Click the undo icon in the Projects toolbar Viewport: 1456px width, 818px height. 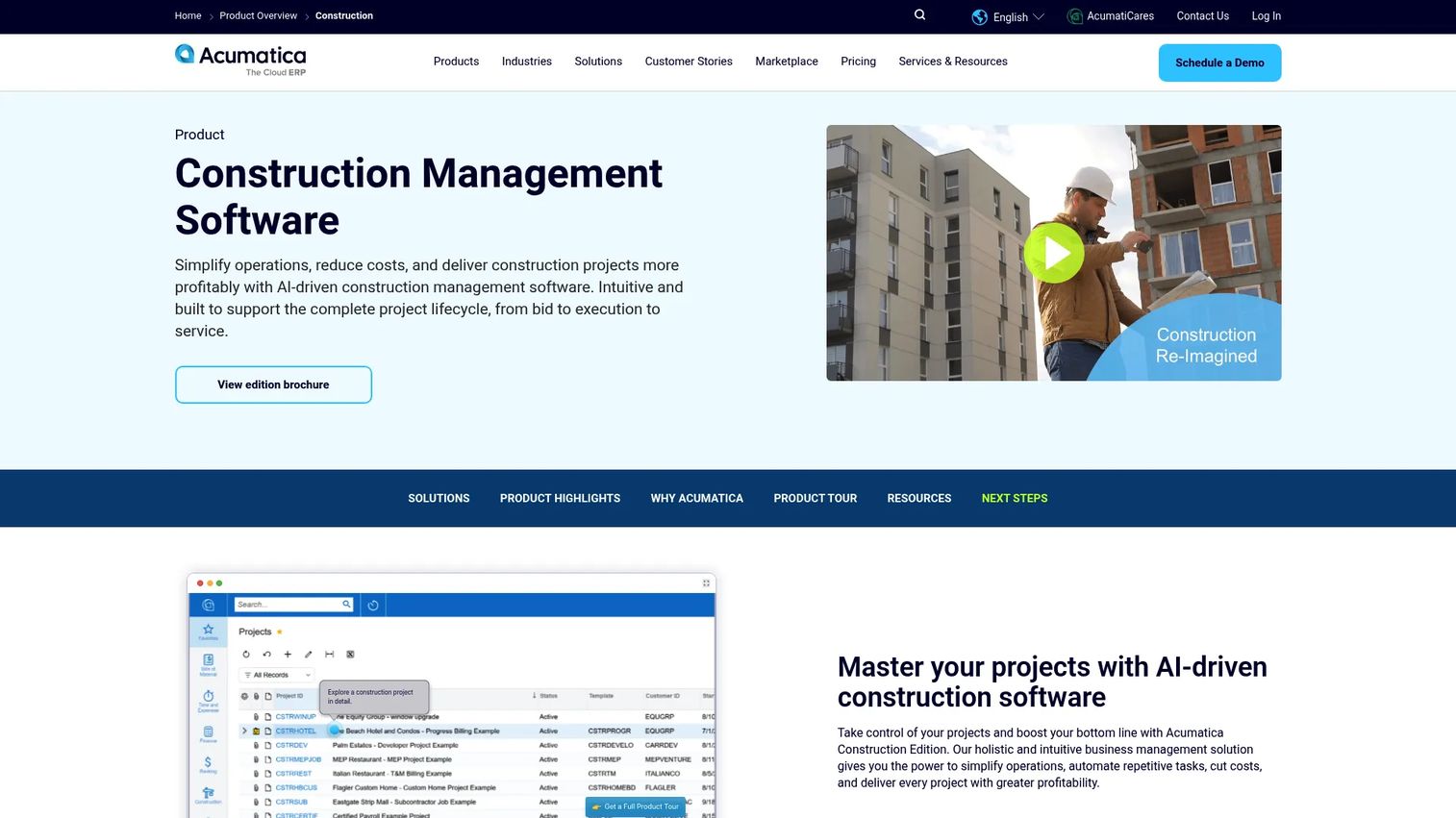[266, 654]
